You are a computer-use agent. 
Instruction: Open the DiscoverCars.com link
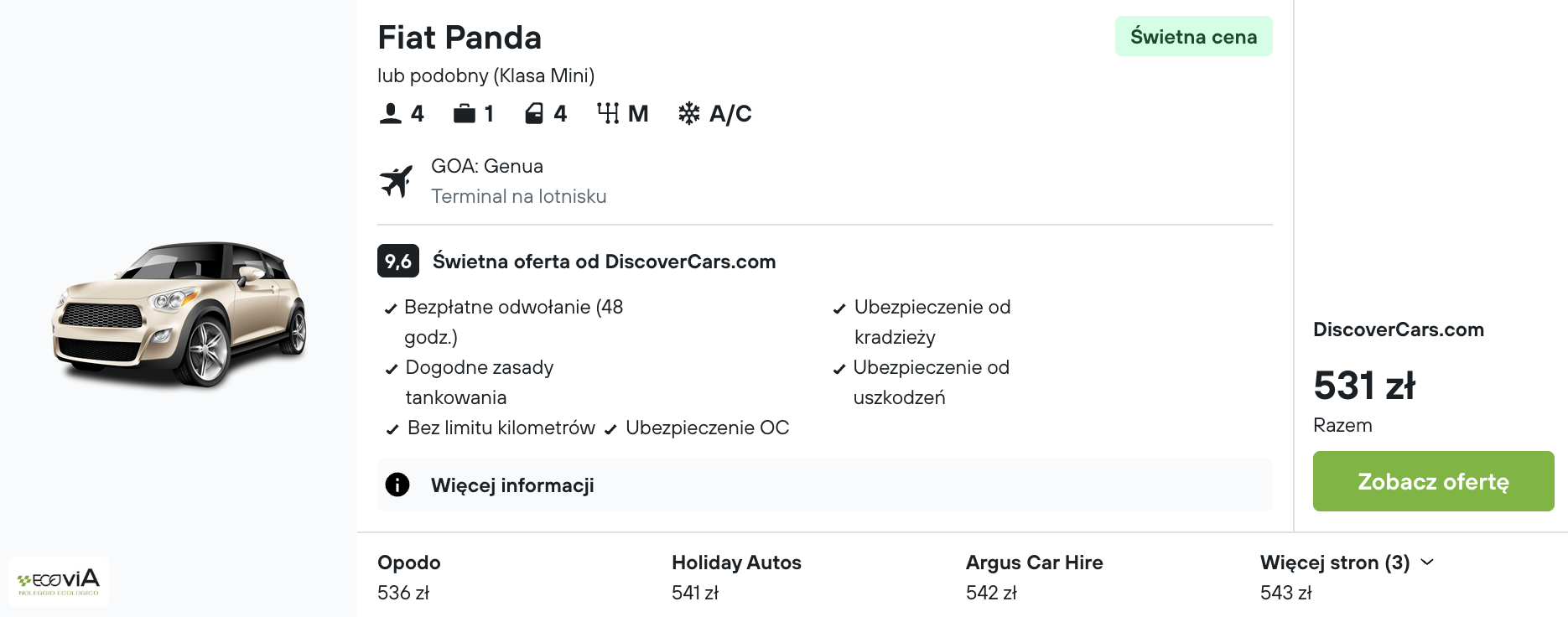point(1399,329)
